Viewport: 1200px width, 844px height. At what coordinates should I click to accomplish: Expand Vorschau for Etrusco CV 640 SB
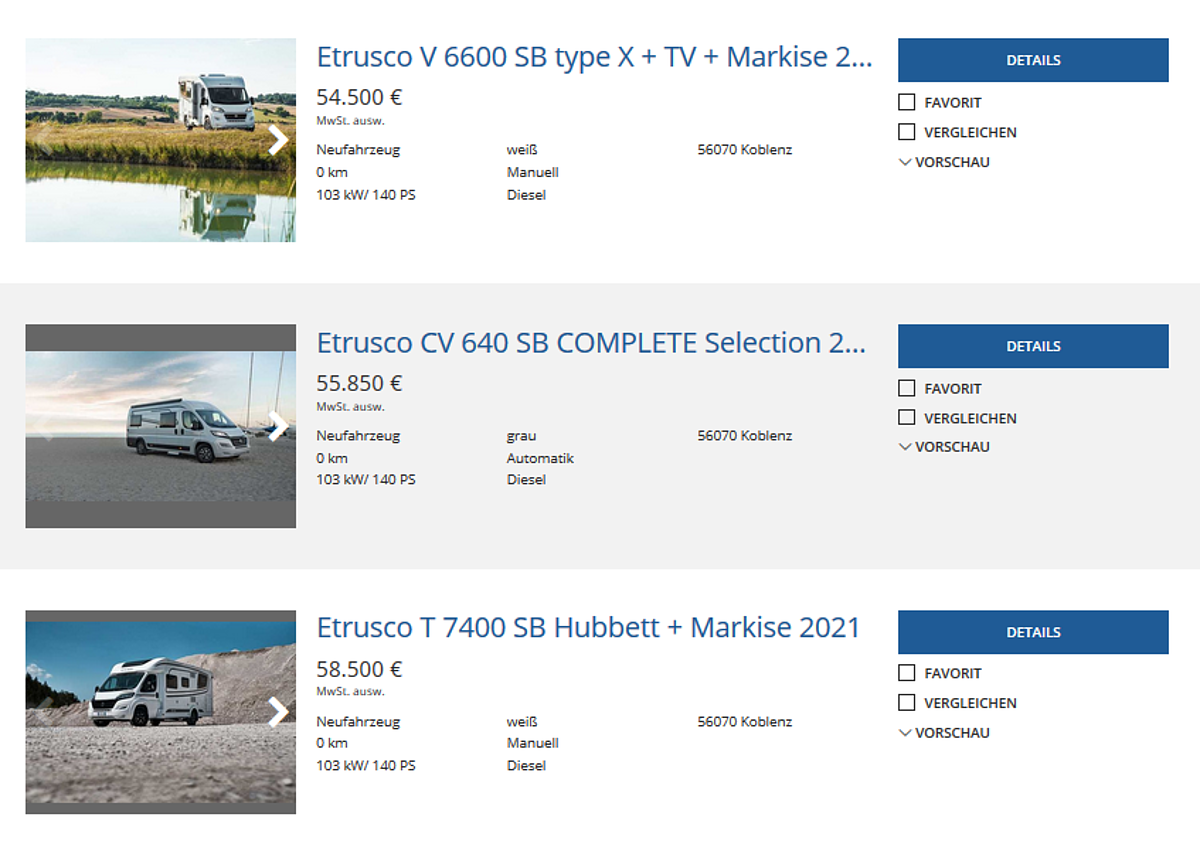click(944, 447)
